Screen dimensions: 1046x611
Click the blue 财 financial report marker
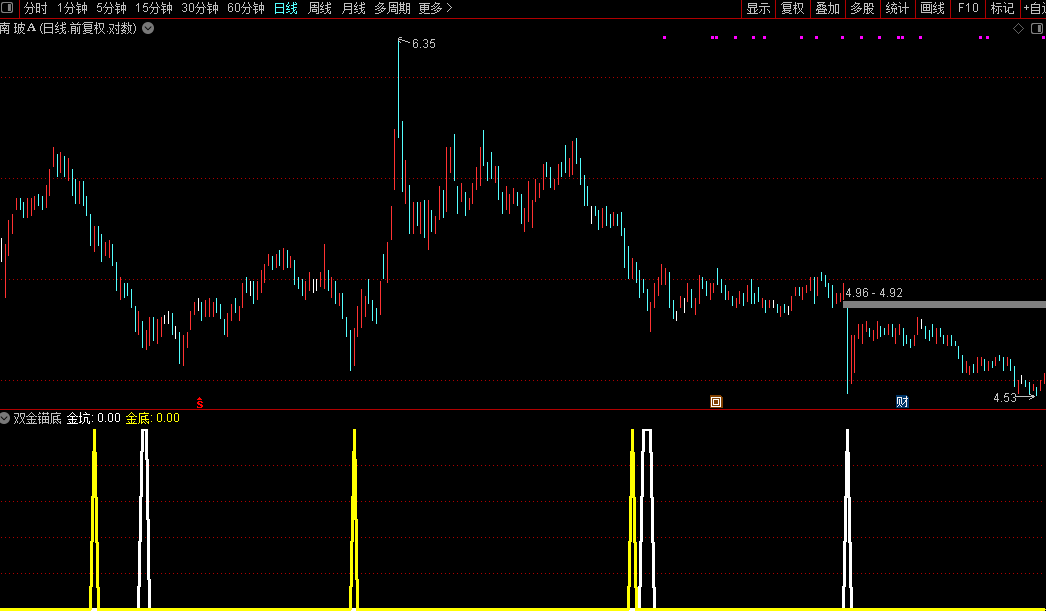tap(902, 402)
